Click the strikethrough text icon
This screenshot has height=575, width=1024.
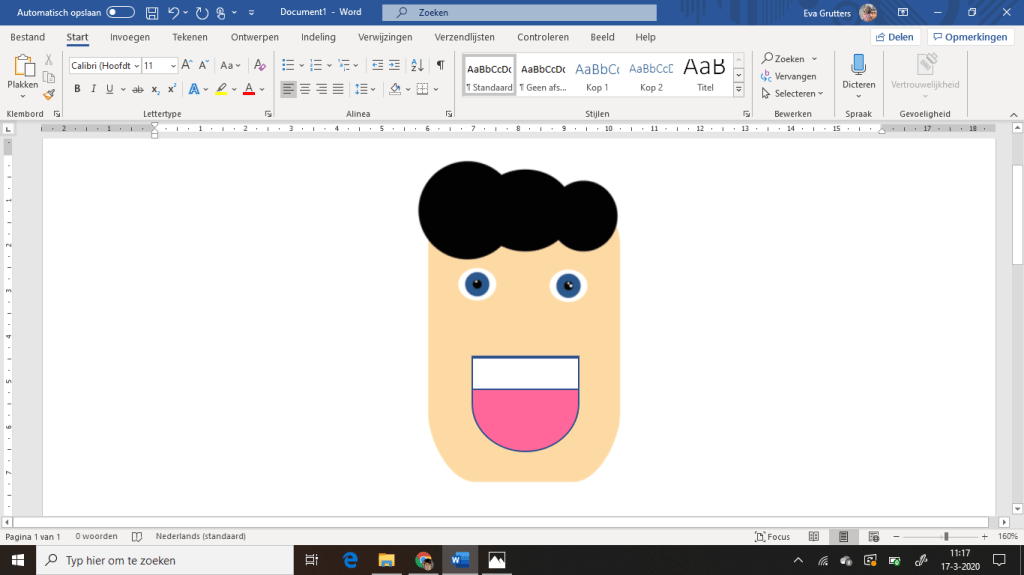point(138,89)
